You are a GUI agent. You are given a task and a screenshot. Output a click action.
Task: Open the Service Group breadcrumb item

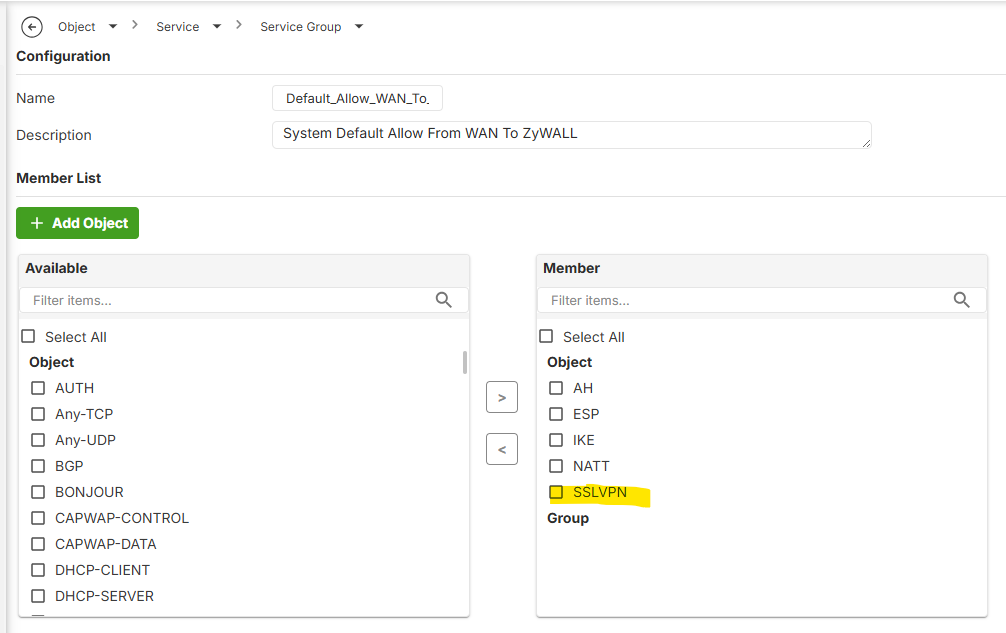[300, 27]
